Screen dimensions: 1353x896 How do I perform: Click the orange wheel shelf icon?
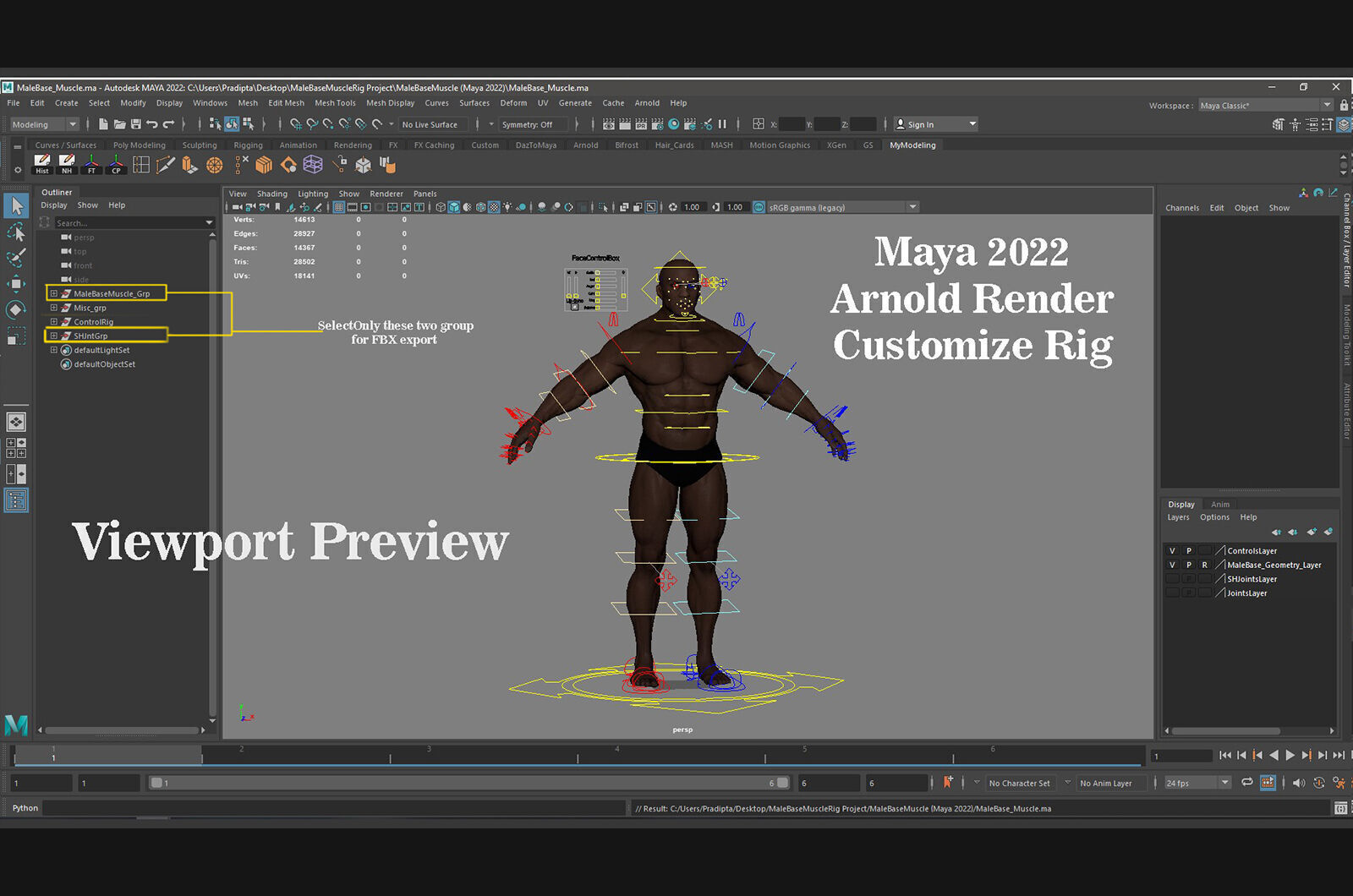pyautogui.click(x=215, y=164)
